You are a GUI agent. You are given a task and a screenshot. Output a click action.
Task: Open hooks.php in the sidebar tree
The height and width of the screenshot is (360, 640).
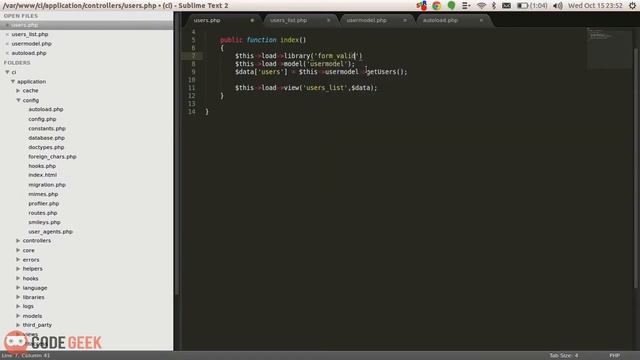pos(42,166)
